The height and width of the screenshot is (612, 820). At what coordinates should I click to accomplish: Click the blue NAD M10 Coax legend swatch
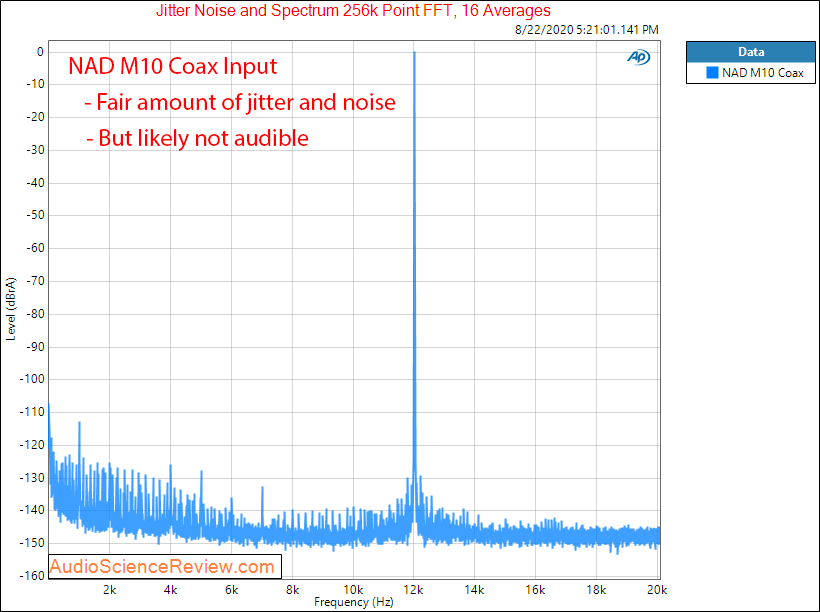coord(712,73)
